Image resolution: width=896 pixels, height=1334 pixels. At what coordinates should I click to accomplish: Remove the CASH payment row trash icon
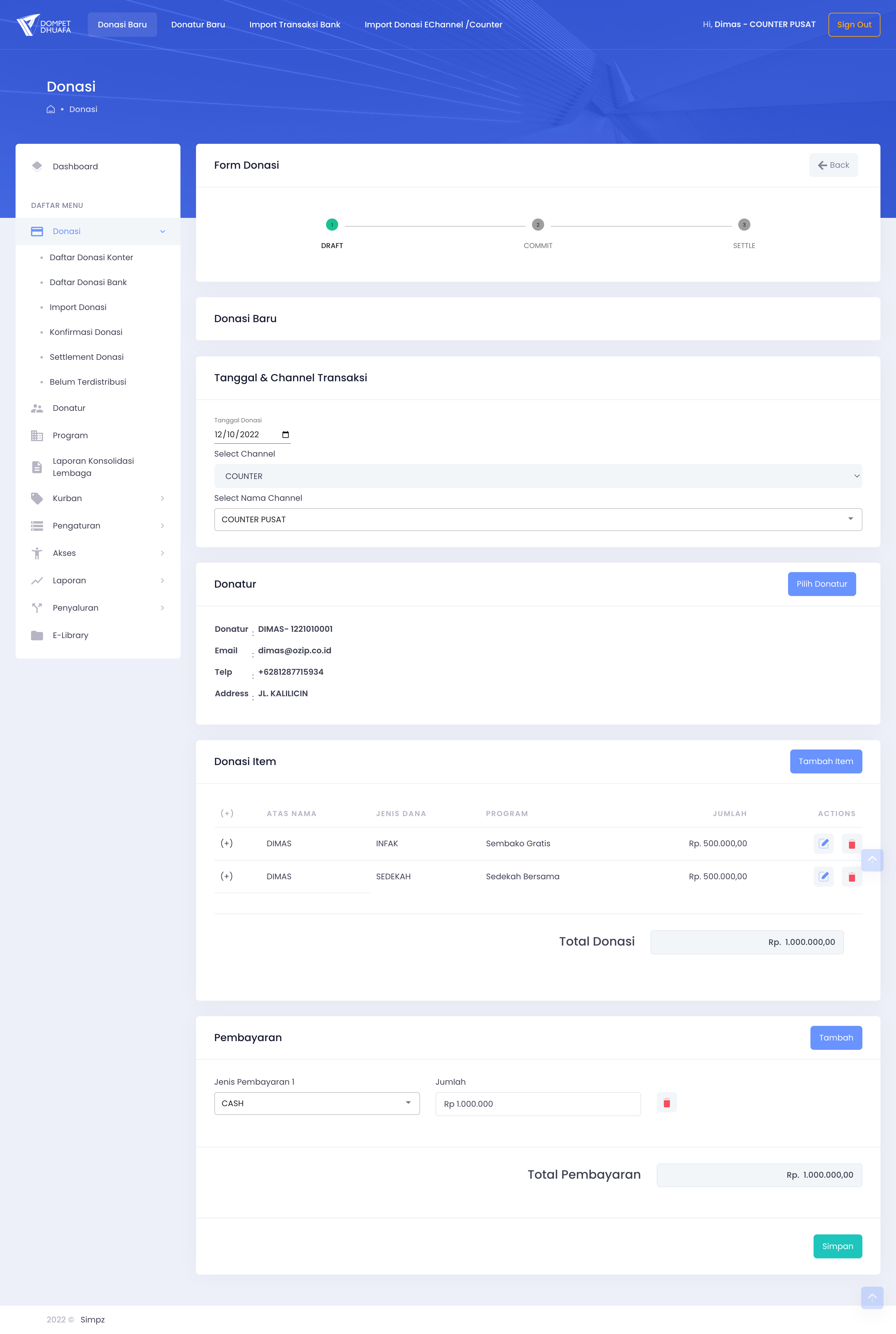tap(666, 1103)
